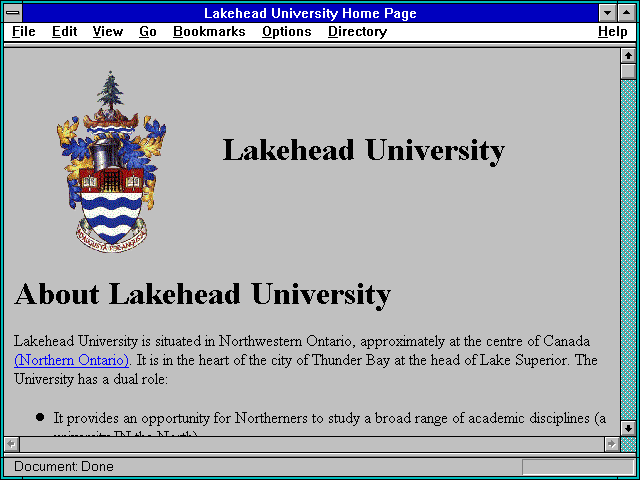Follow the Northern Ontario link
This screenshot has height=480, width=640.
pyautogui.click(x=72, y=360)
